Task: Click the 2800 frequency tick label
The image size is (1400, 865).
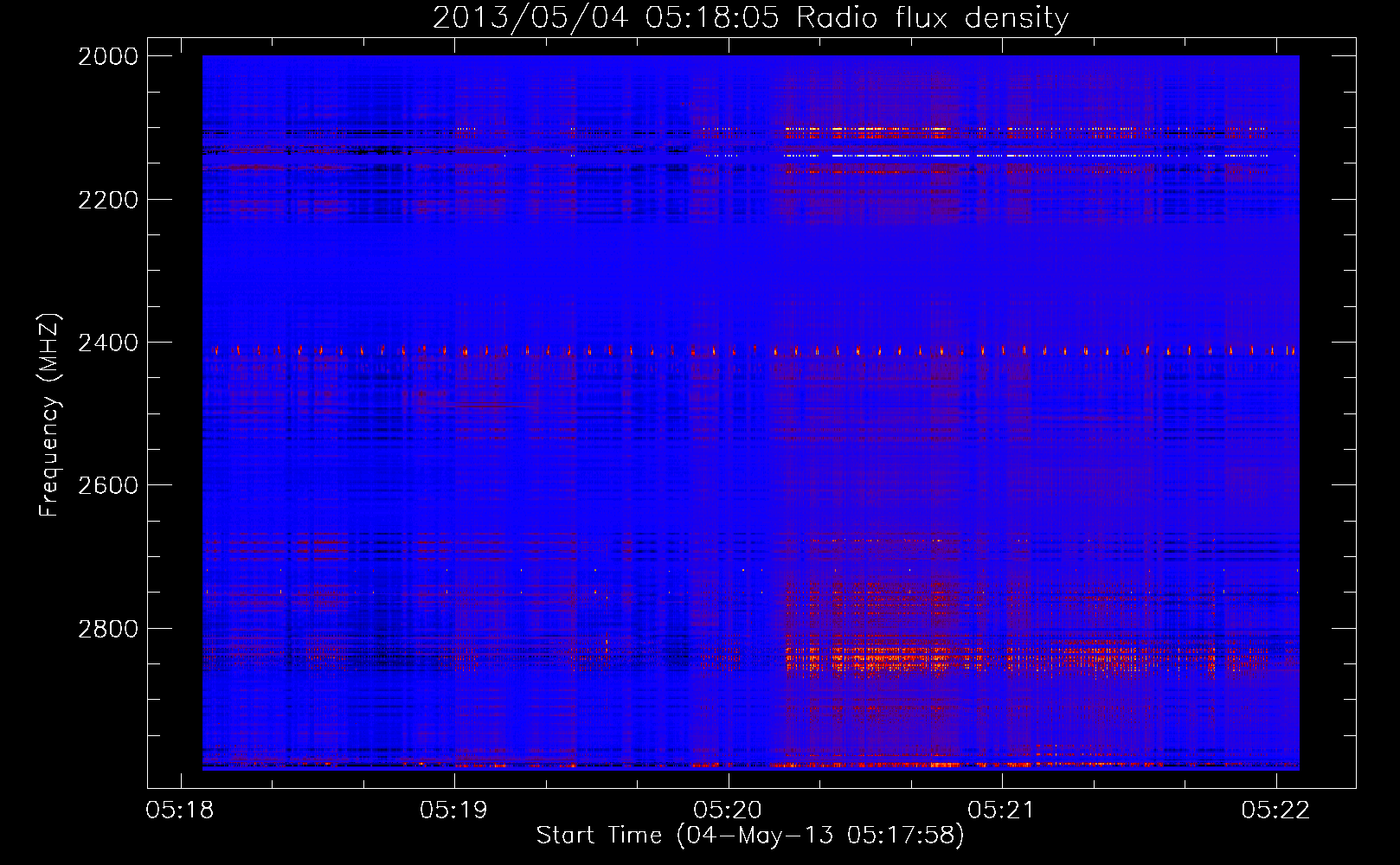Action: (108, 629)
